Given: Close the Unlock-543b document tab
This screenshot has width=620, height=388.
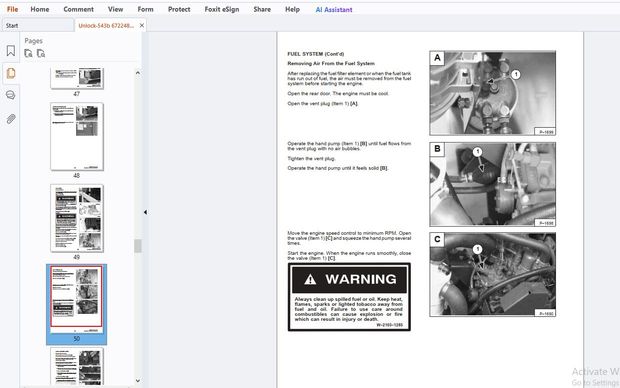Looking at the screenshot, I should [142, 25].
